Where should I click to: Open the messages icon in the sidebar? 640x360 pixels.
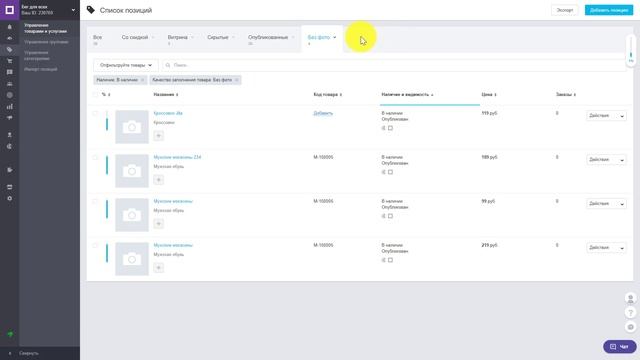tap(9, 72)
